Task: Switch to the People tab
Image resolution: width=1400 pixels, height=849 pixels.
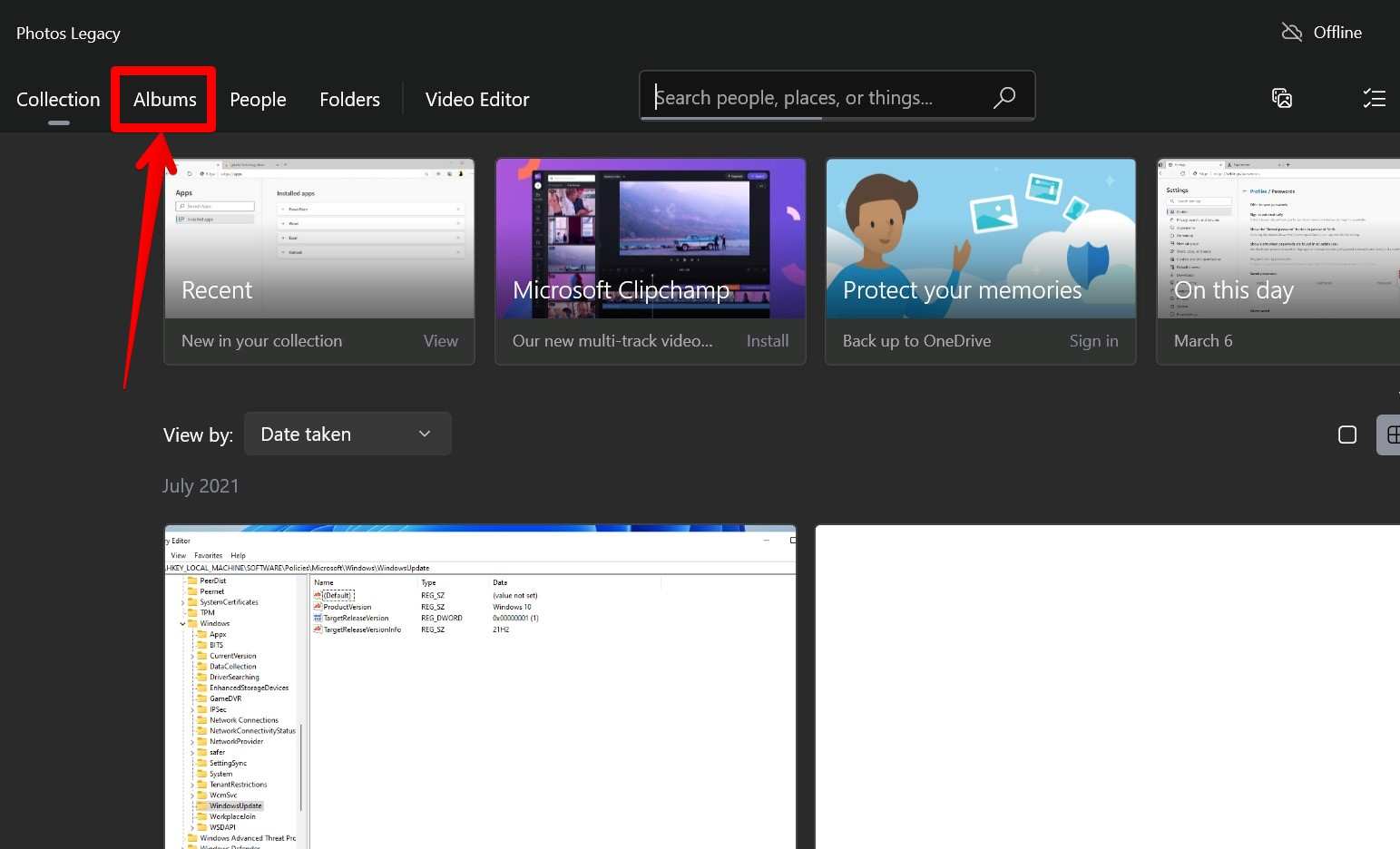Action: 258,100
